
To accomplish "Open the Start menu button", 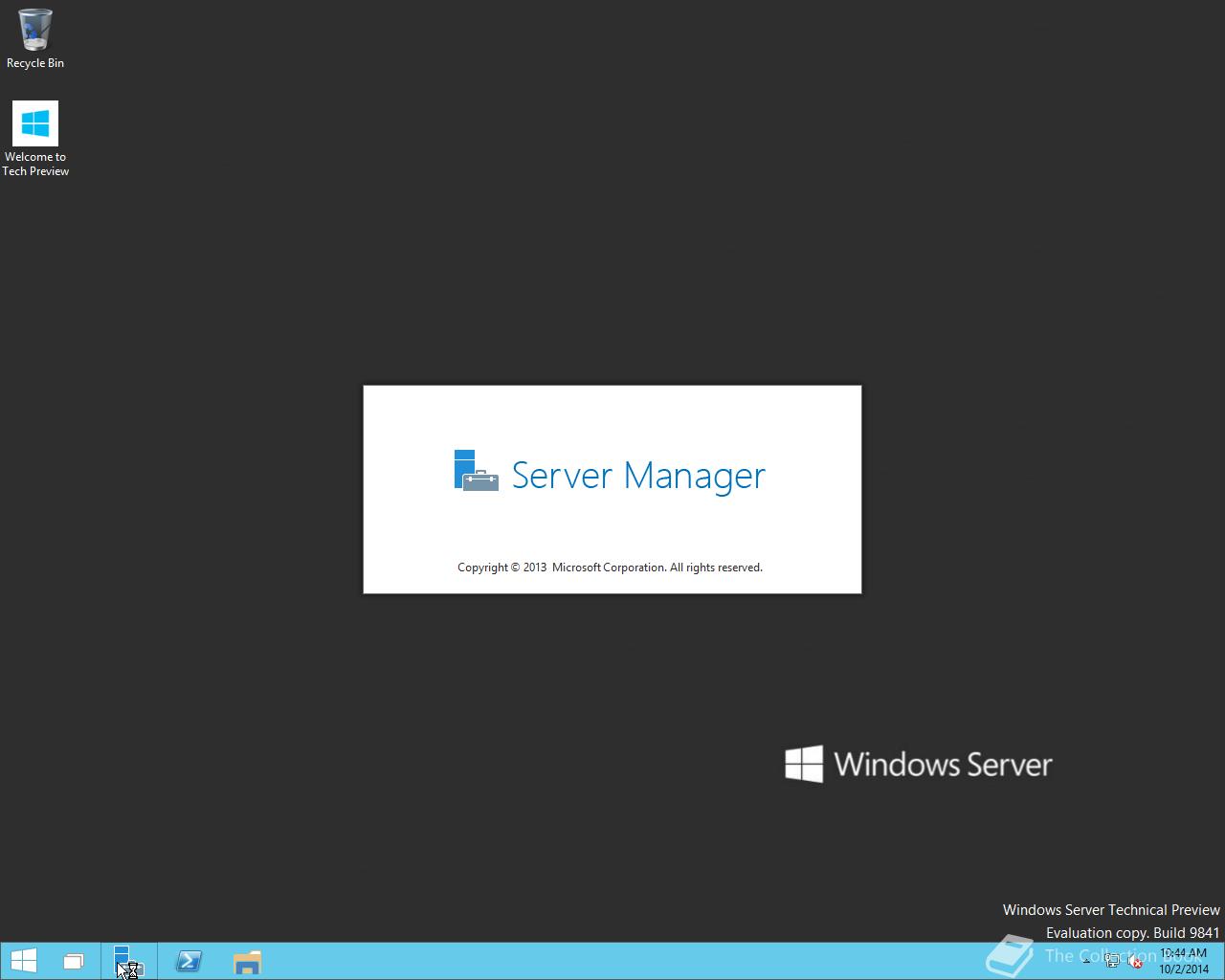I will (24, 961).
